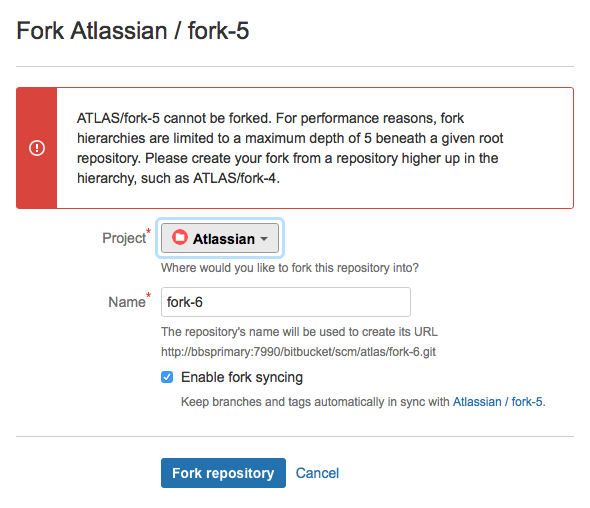
Task: Click the 'Fork Atlassian / fork-5' page heading
Action: [132, 30]
